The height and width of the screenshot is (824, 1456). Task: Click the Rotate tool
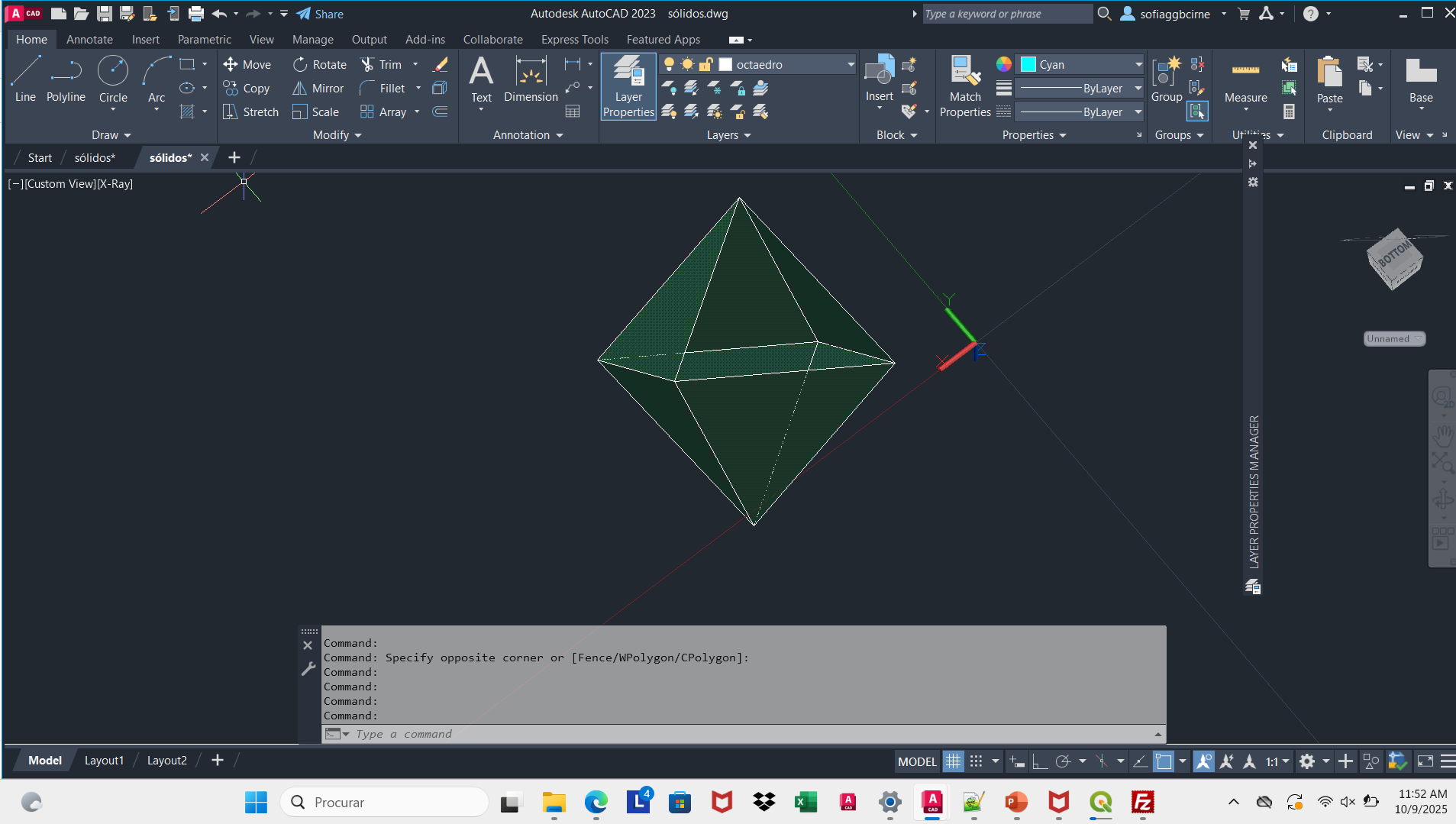319,65
